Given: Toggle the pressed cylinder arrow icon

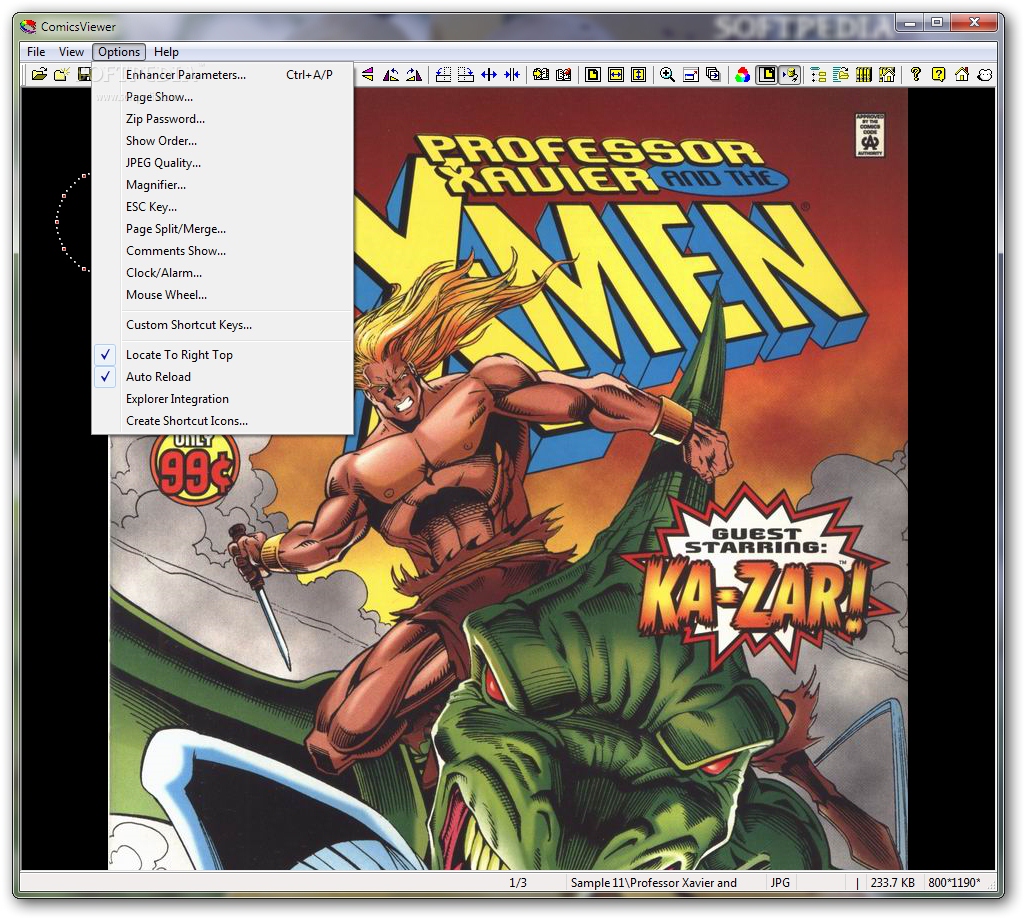Looking at the screenshot, I should click(x=790, y=75).
